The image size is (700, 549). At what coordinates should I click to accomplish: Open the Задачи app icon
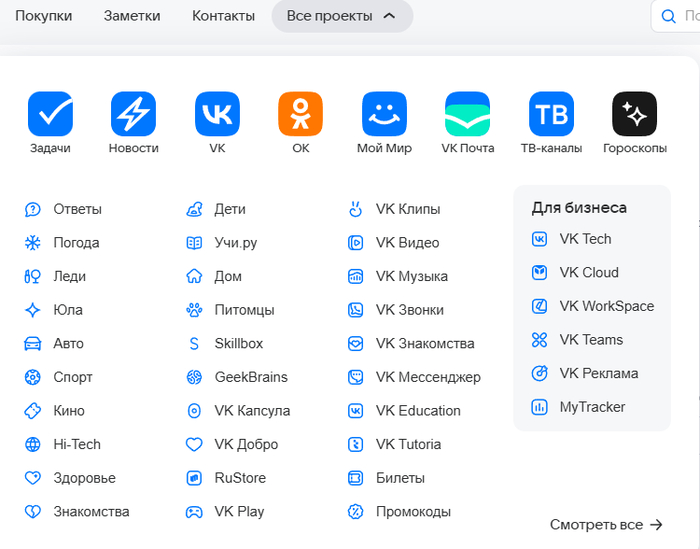pos(50,115)
